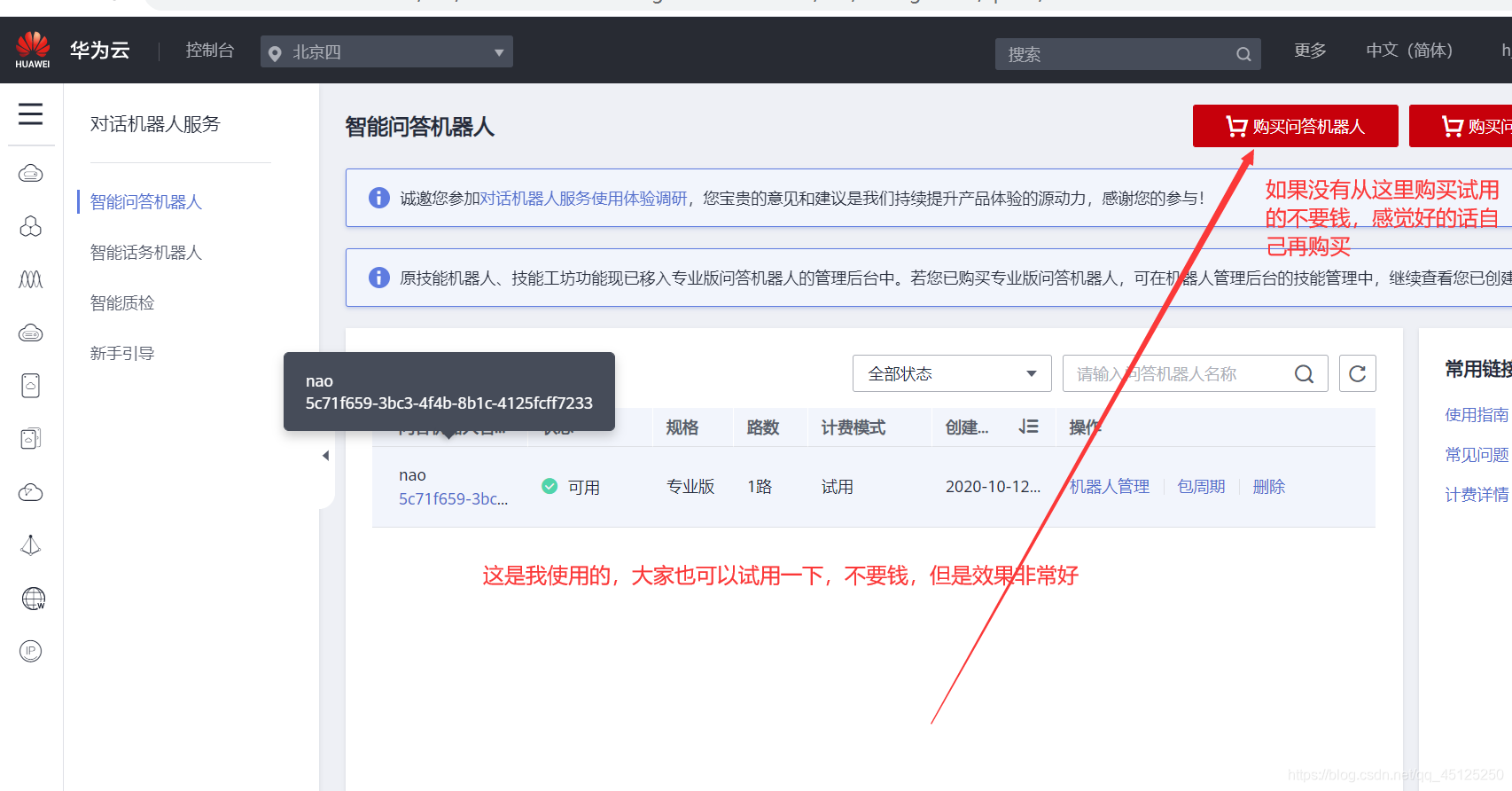
Task: Click the search magnifier in top bar
Action: (x=1243, y=54)
